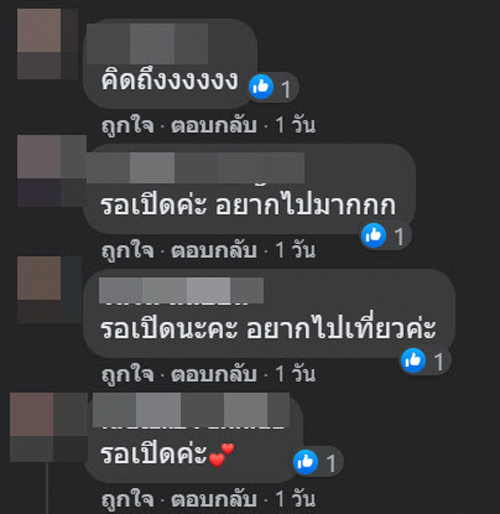
Task: Click ถูกใจ under อยากไปเที่ยวค่ะ comment
Action: (128, 374)
